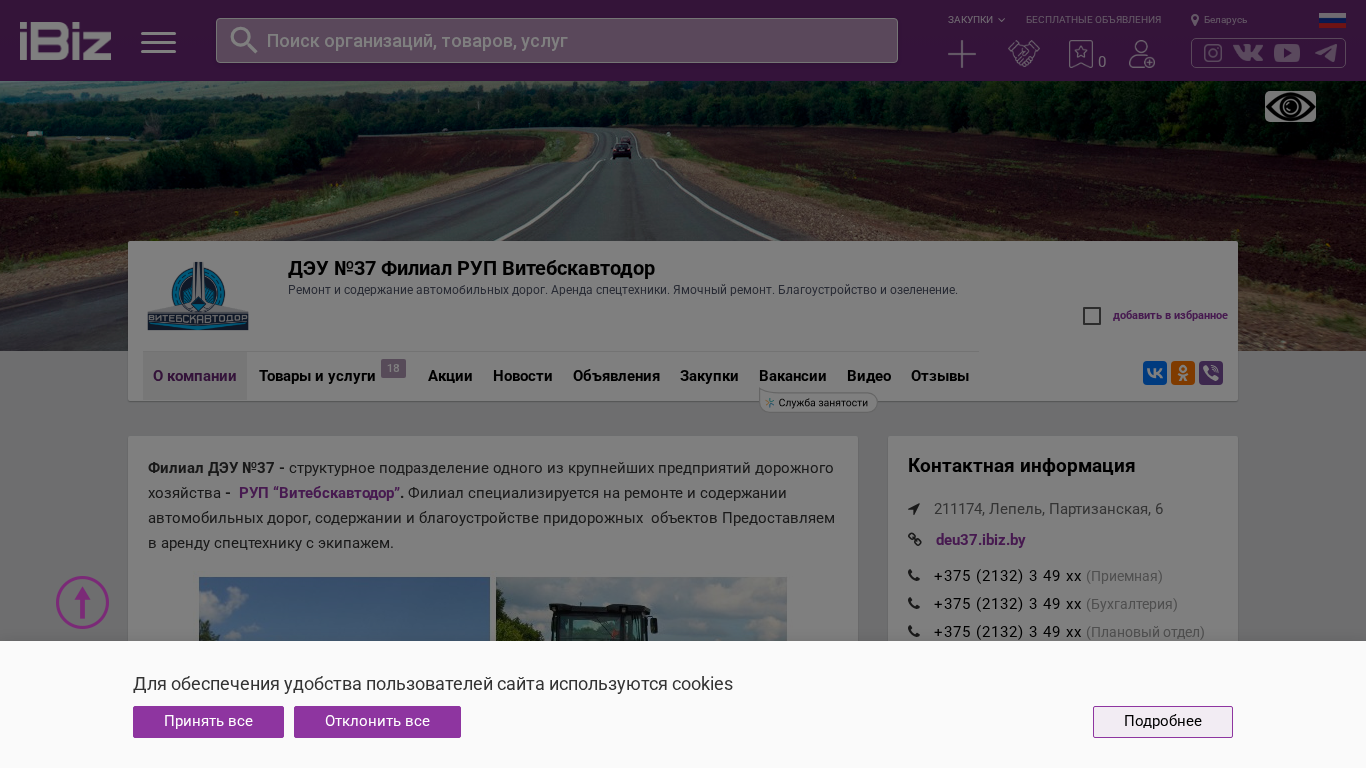The height and width of the screenshot is (768, 1366).
Task: Share via Viber icon
Action: point(1211,373)
